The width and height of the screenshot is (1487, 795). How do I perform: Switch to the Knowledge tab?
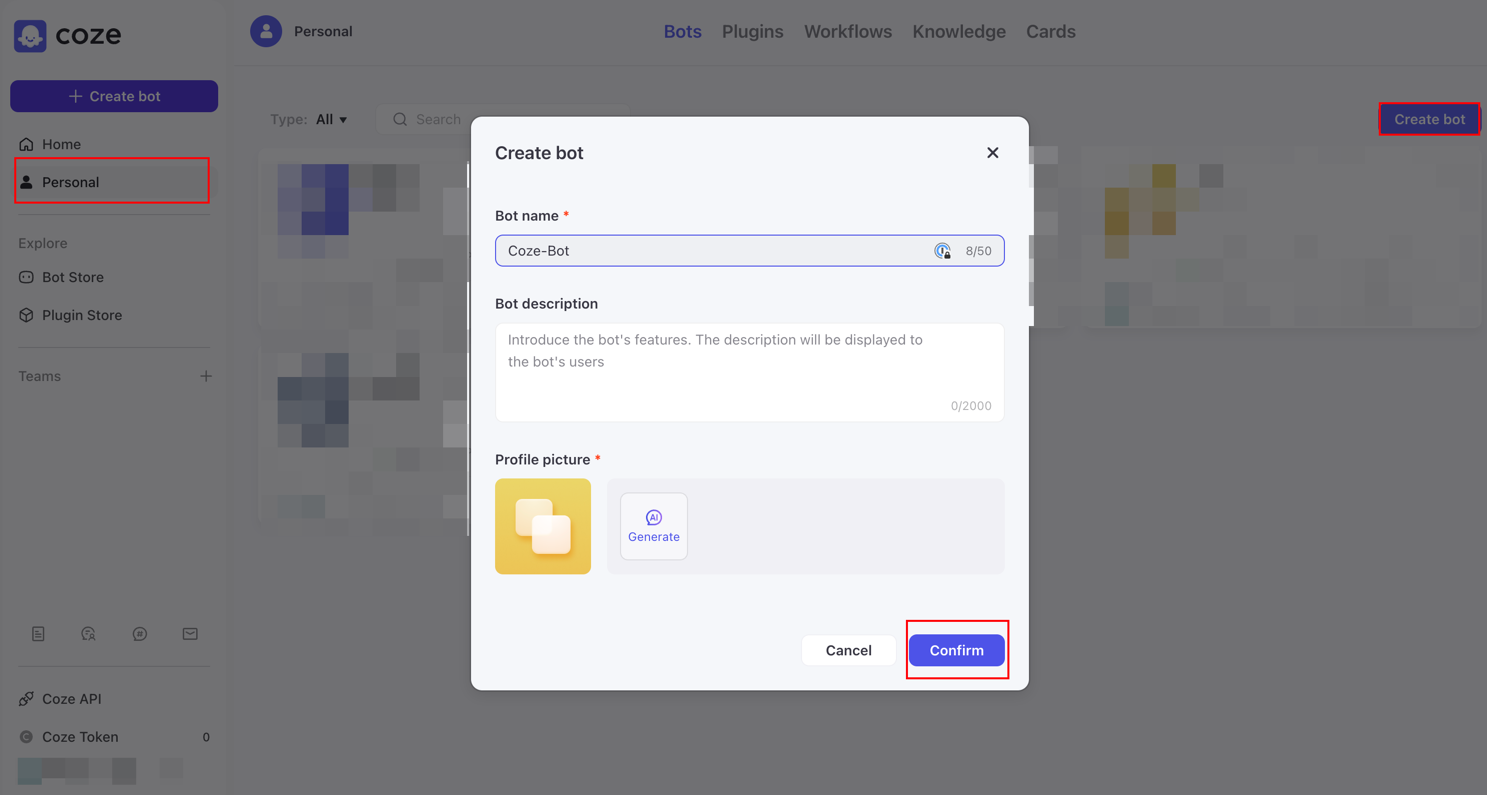click(x=959, y=31)
